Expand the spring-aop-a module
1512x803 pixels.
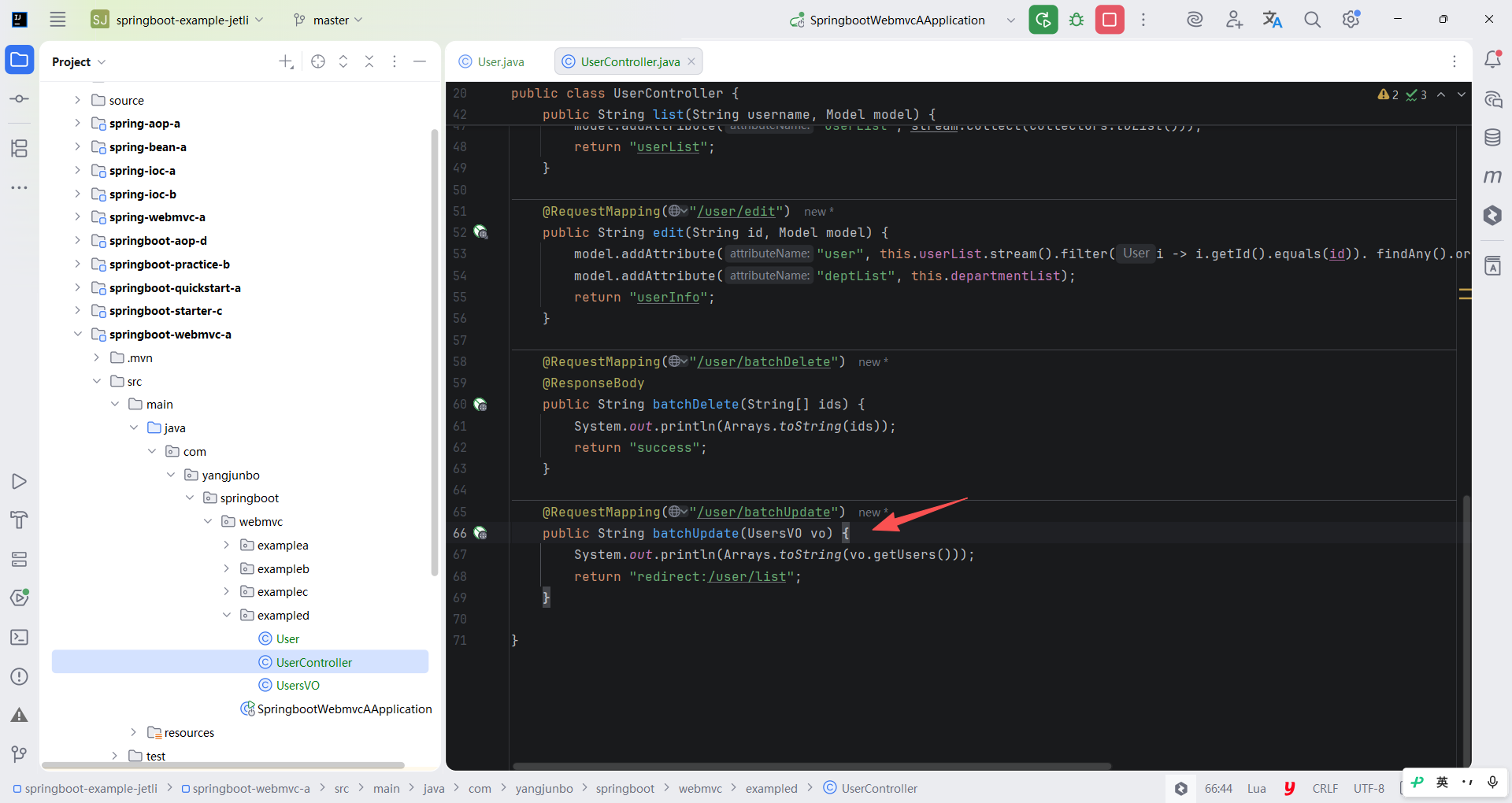click(x=77, y=123)
